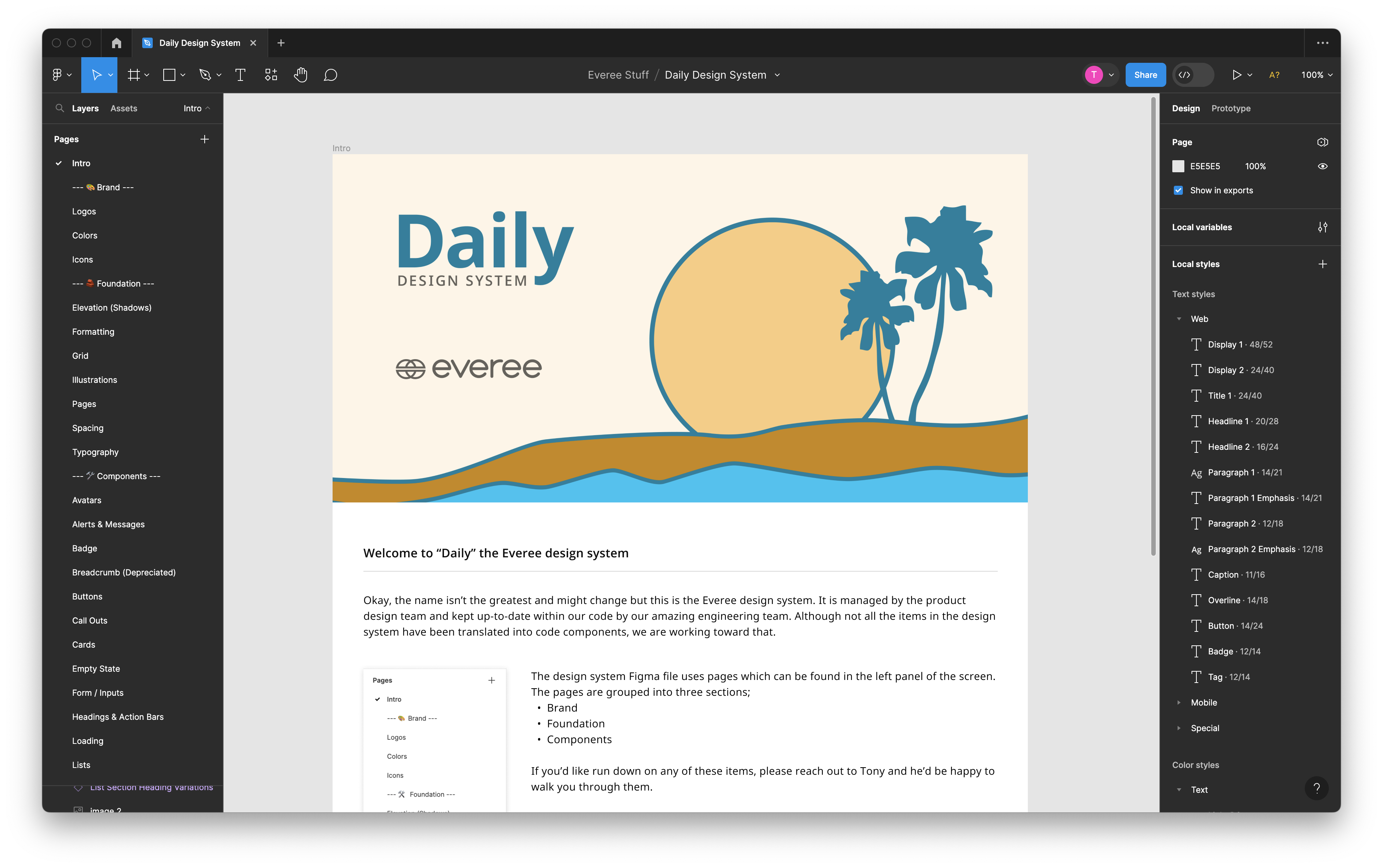Click the Paragraph 1 Ag style icon

[1196, 472]
